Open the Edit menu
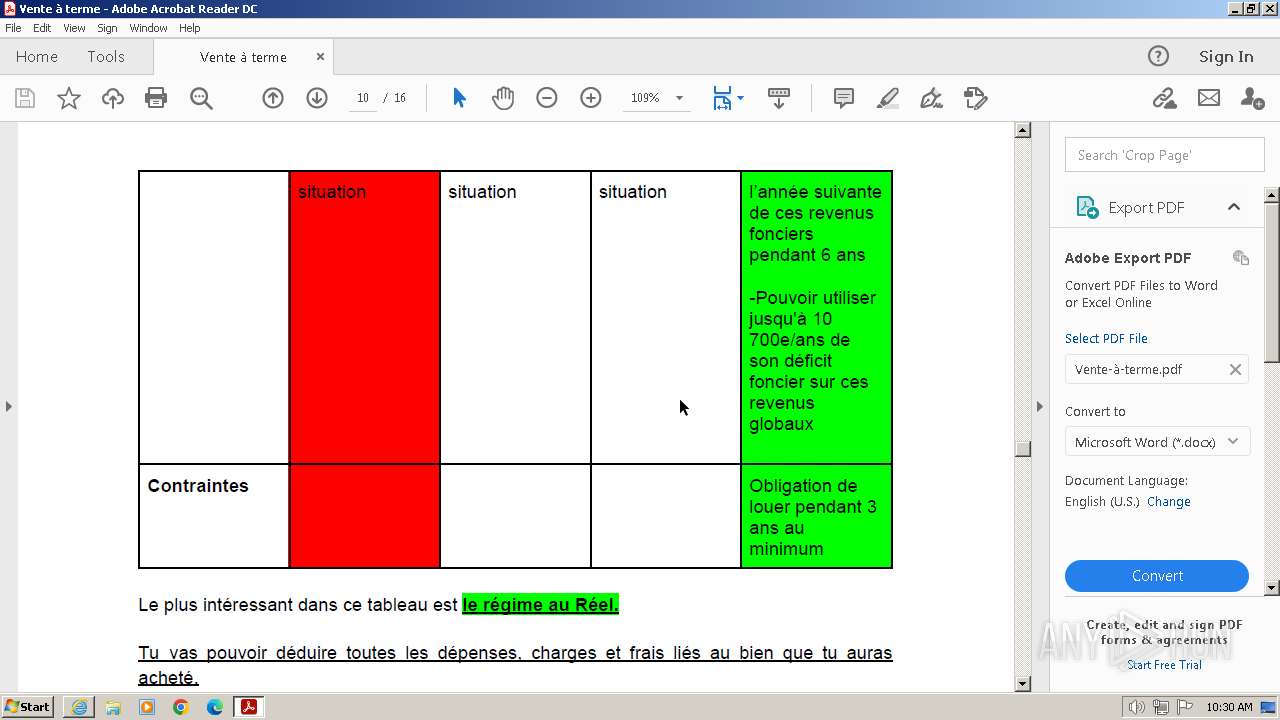 42,28
